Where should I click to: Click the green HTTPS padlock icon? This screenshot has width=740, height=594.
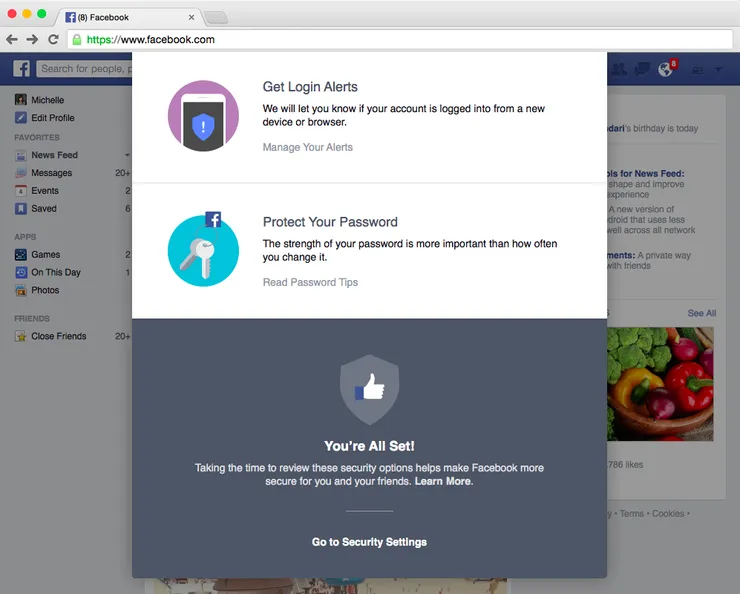click(x=76, y=40)
